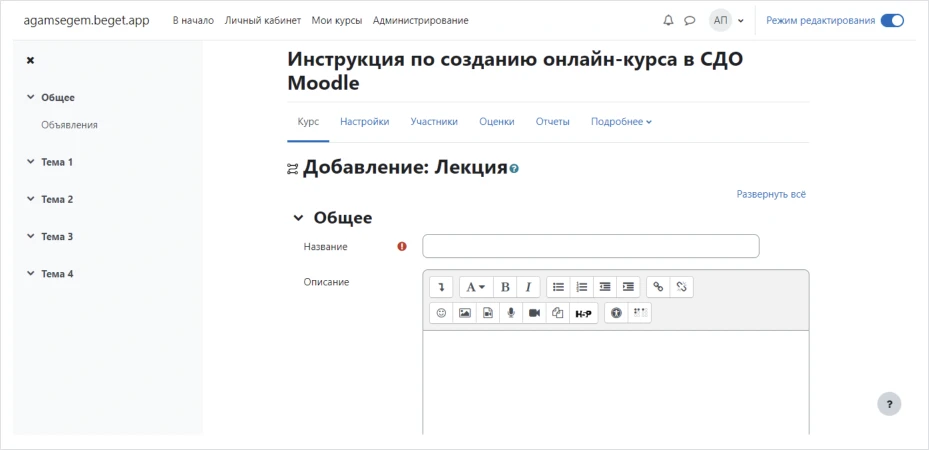Image resolution: width=929 pixels, height=450 pixels.
Task: Collapse the Общее form section
Action: [298, 218]
